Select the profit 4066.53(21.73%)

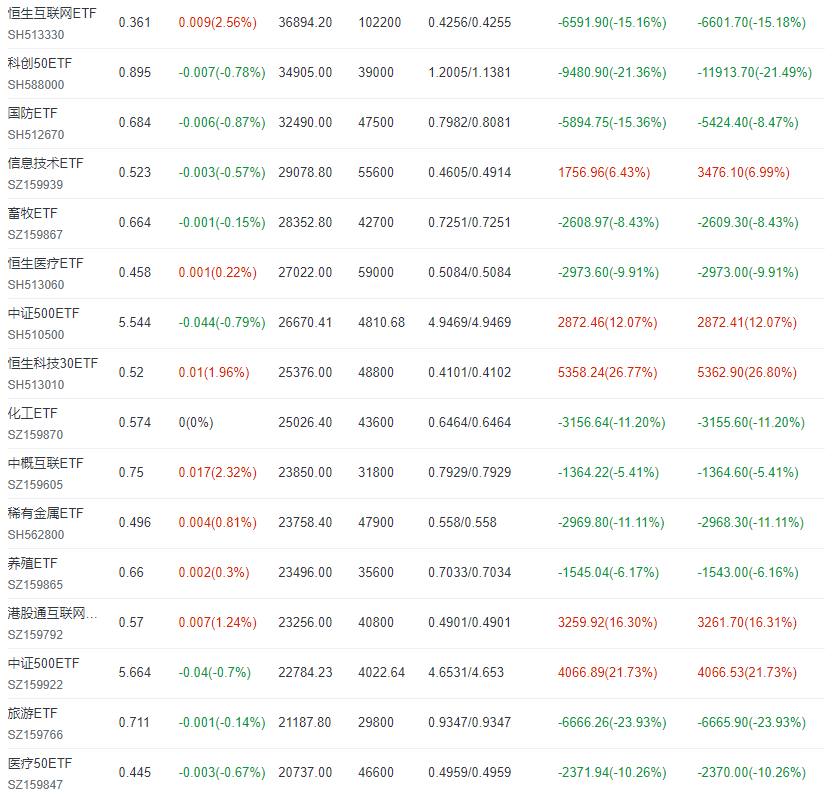click(x=747, y=672)
